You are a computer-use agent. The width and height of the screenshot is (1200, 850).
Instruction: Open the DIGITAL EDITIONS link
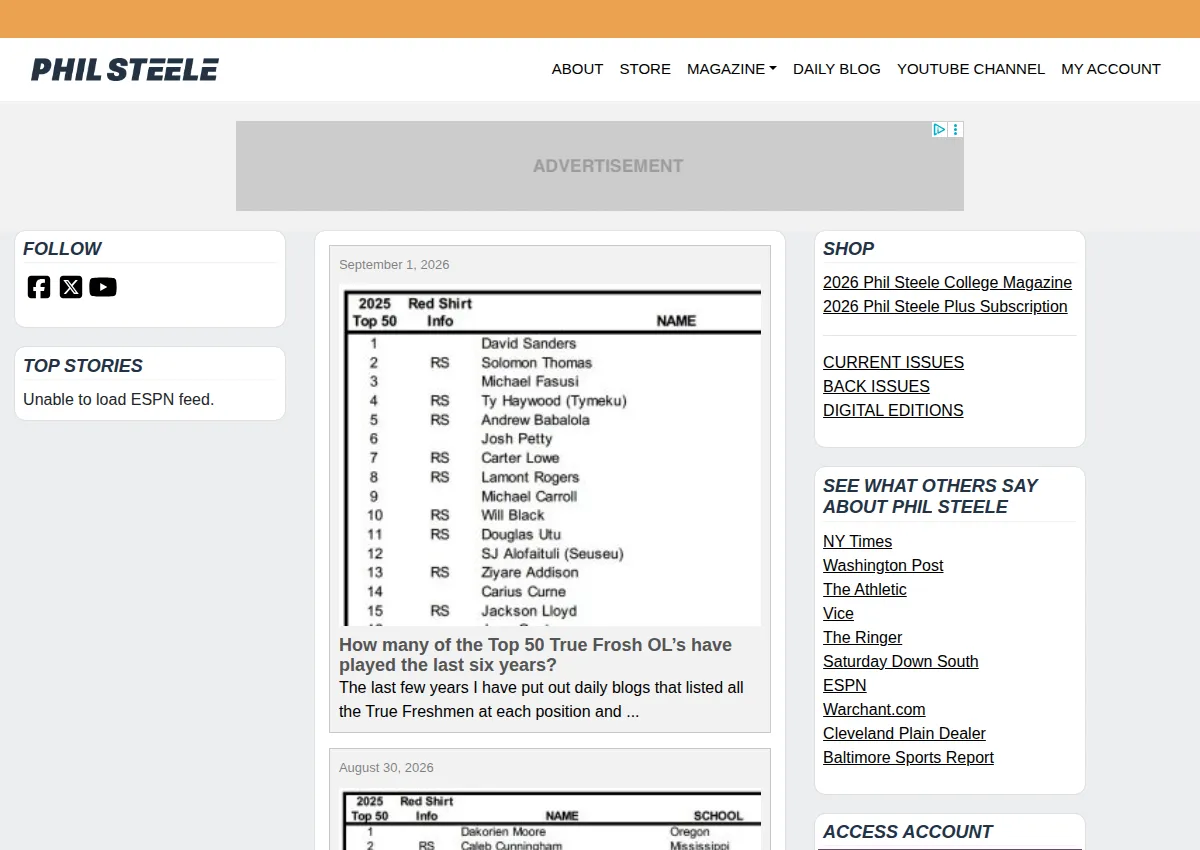click(893, 411)
